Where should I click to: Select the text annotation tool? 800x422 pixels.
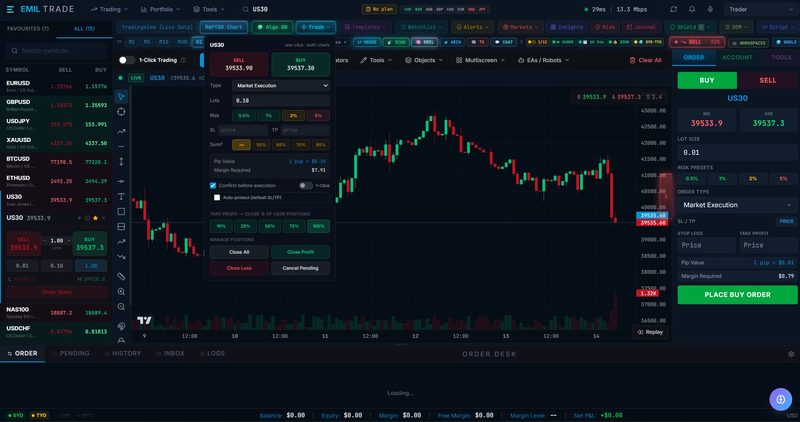pyautogui.click(x=121, y=196)
